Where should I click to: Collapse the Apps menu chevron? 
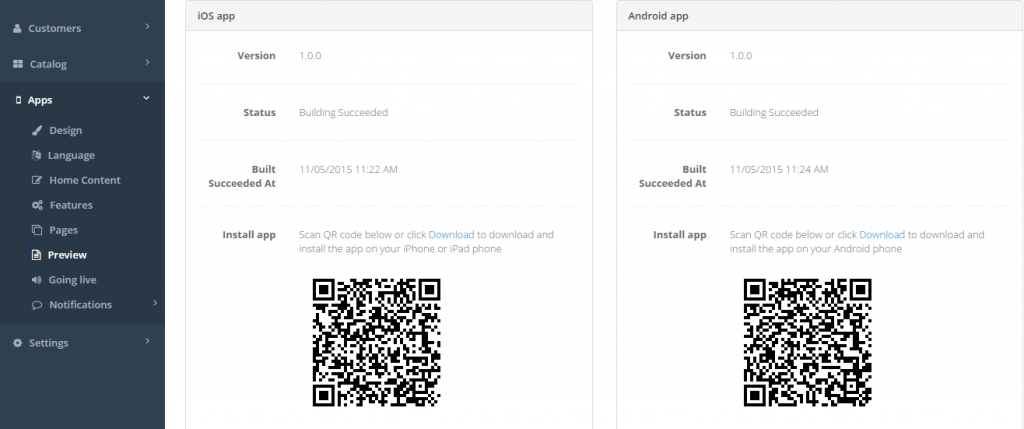tap(146, 98)
